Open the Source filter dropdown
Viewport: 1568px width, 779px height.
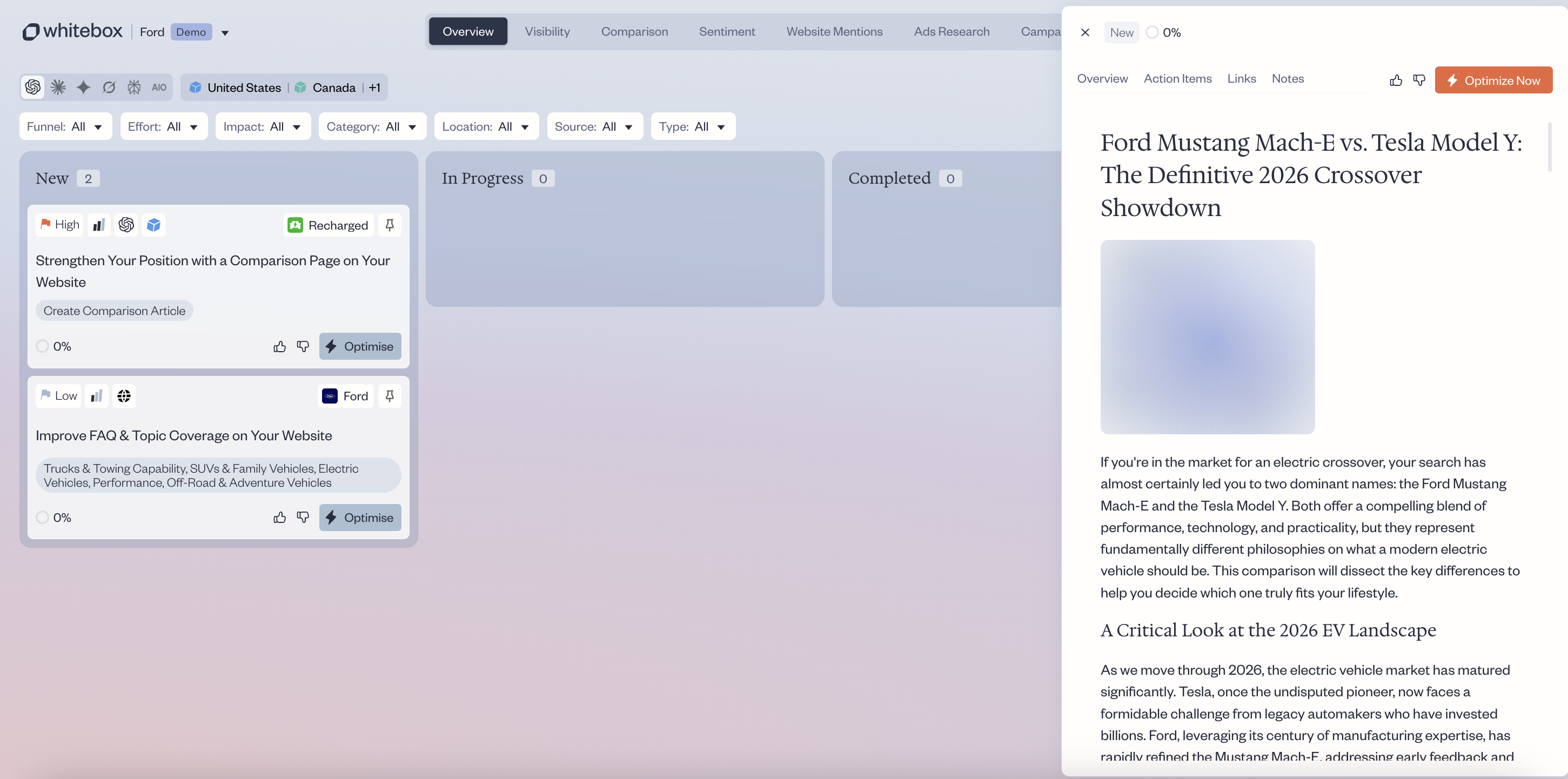[x=595, y=126]
